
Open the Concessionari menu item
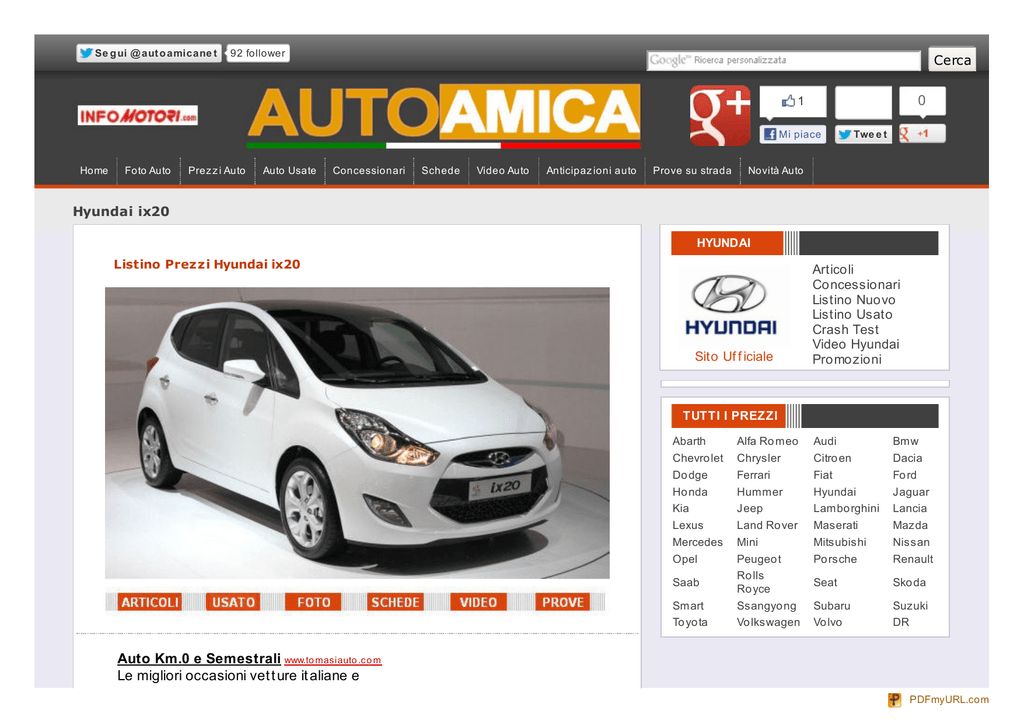[x=369, y=170]
